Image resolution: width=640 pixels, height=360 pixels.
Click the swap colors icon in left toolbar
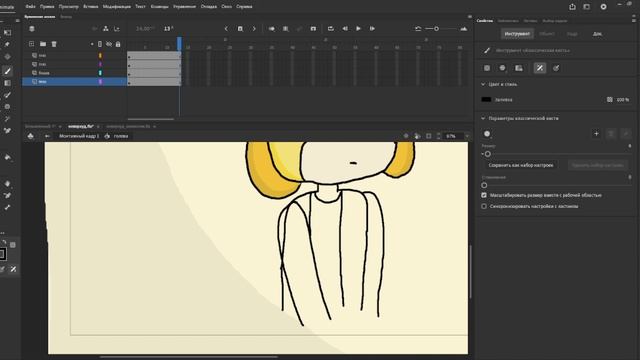click(4, 242)
